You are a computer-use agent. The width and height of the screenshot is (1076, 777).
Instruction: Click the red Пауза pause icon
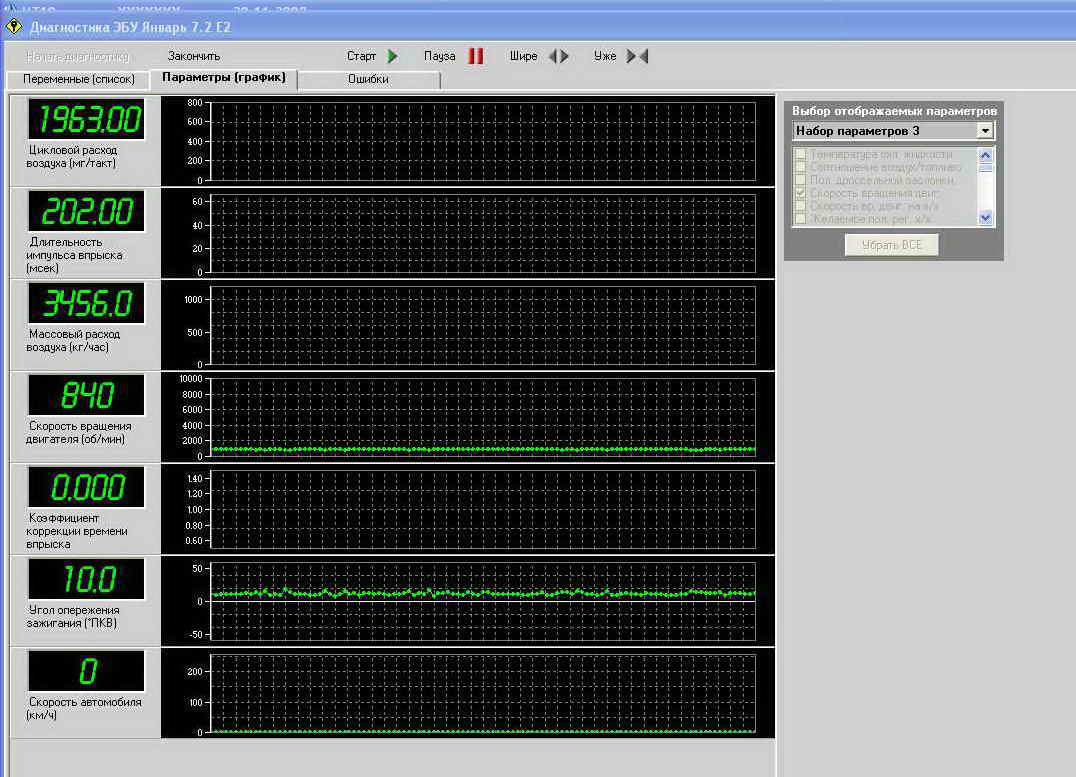pyautogui.click(x=476, y=56)
